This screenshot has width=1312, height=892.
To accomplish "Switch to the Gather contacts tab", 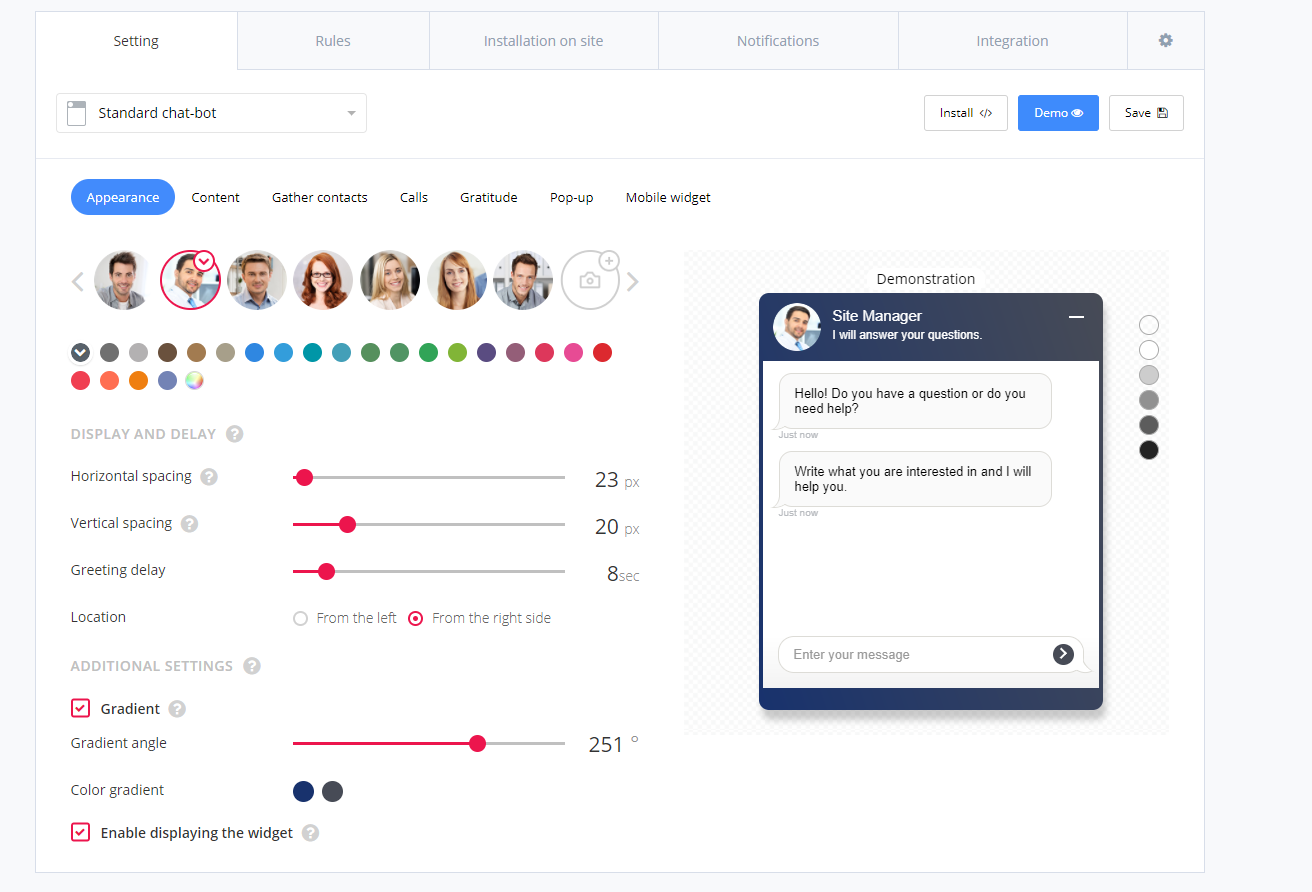I will tap(319, 197).
